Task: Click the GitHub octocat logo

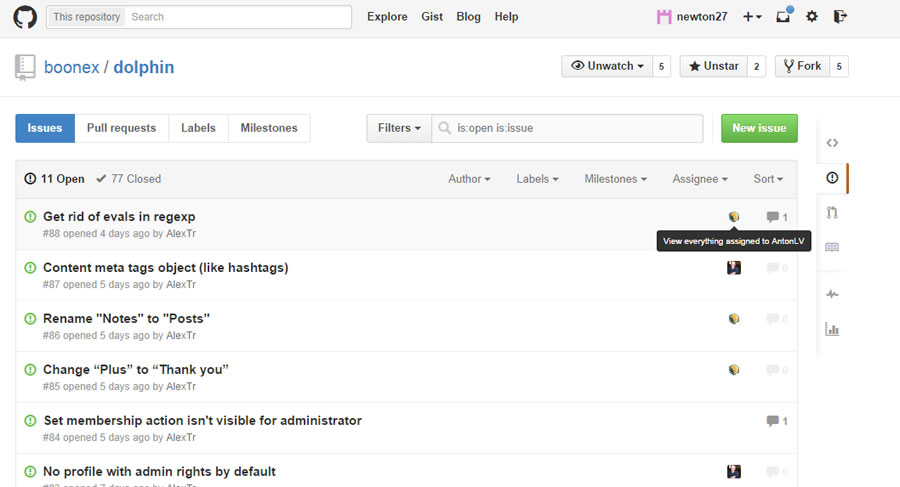Action: click(x=24, y=17)
